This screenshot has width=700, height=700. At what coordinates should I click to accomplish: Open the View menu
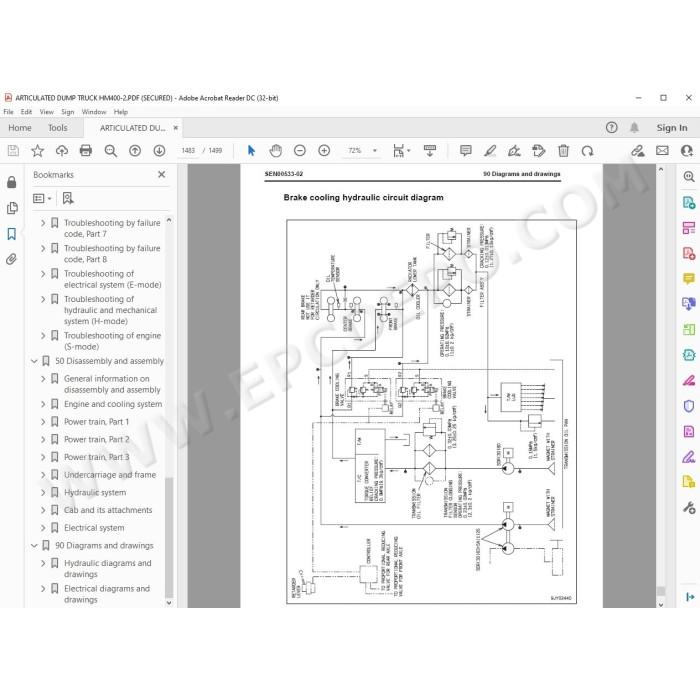pos(46,112)
